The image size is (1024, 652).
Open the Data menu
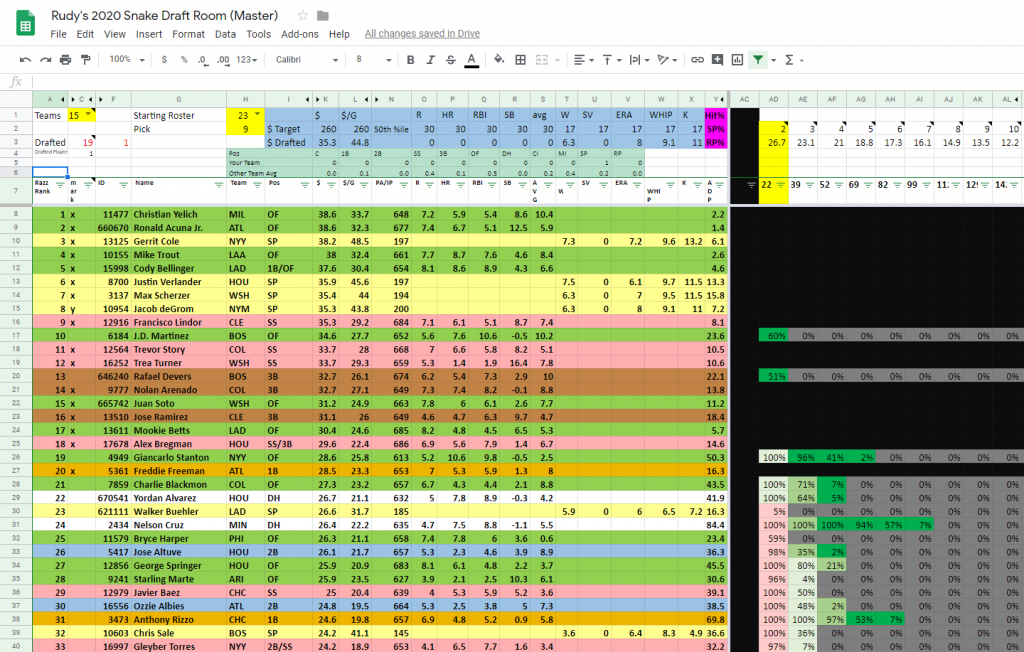(x=225, y=34)
